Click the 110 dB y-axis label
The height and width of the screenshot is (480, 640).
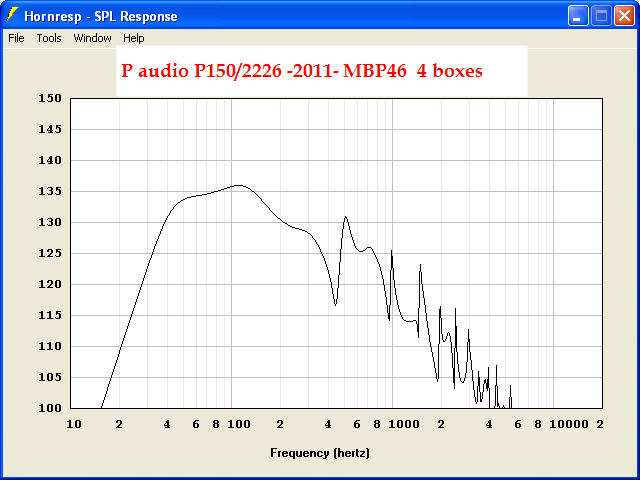coord(50,347)
